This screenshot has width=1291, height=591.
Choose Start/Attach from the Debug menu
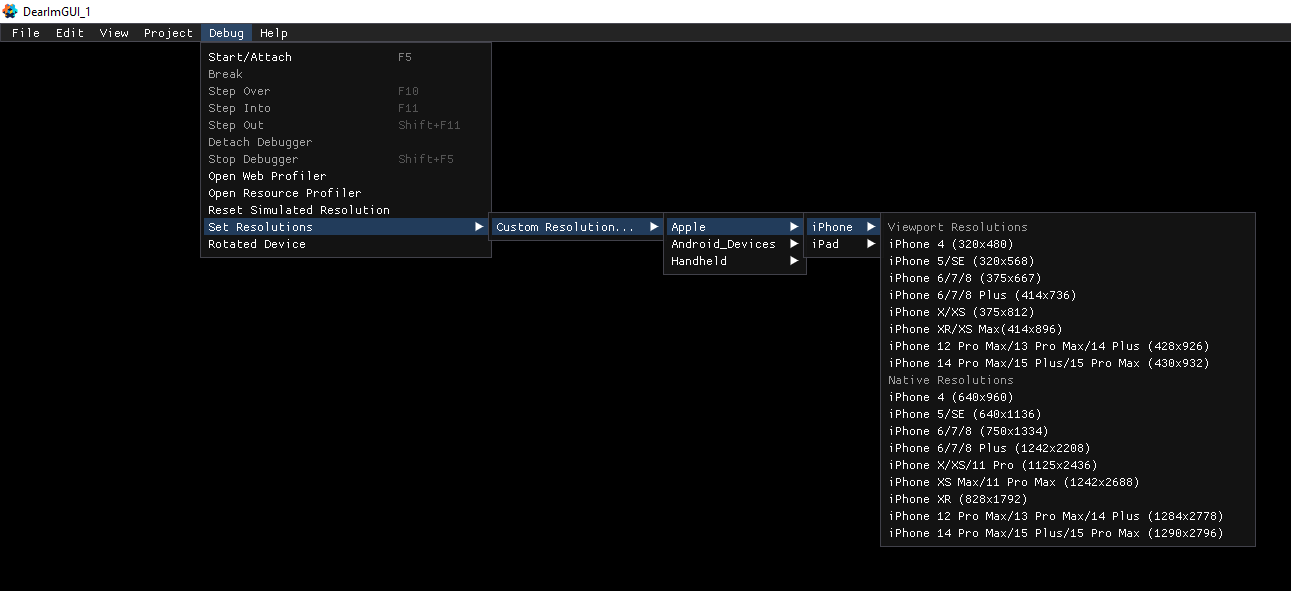click(250, 57)
